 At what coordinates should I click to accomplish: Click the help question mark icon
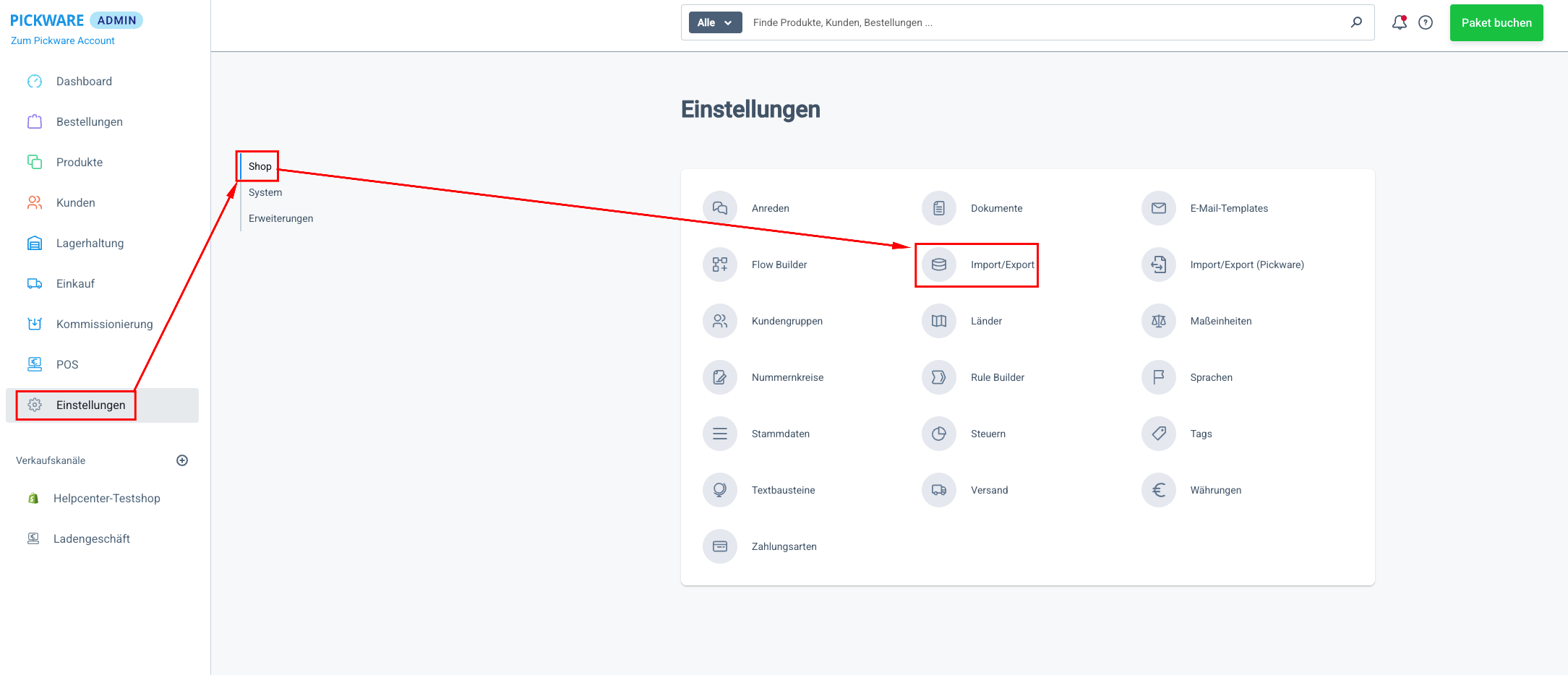click(1426, 22)
